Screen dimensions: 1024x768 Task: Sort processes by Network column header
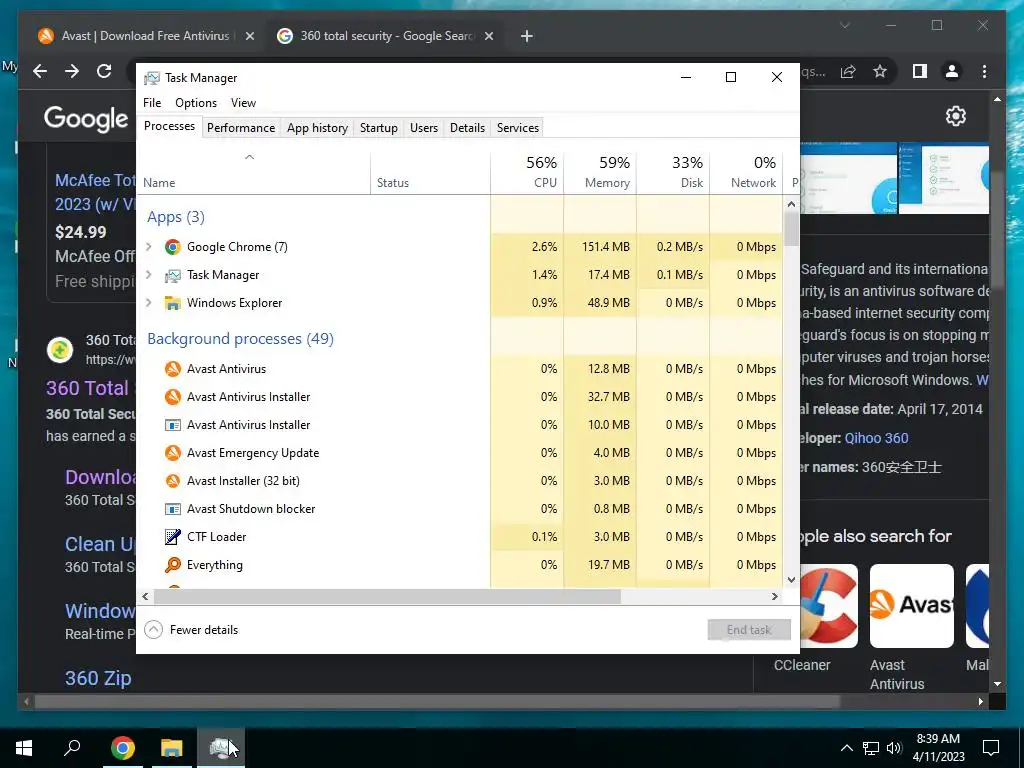[x=746, y=172]
